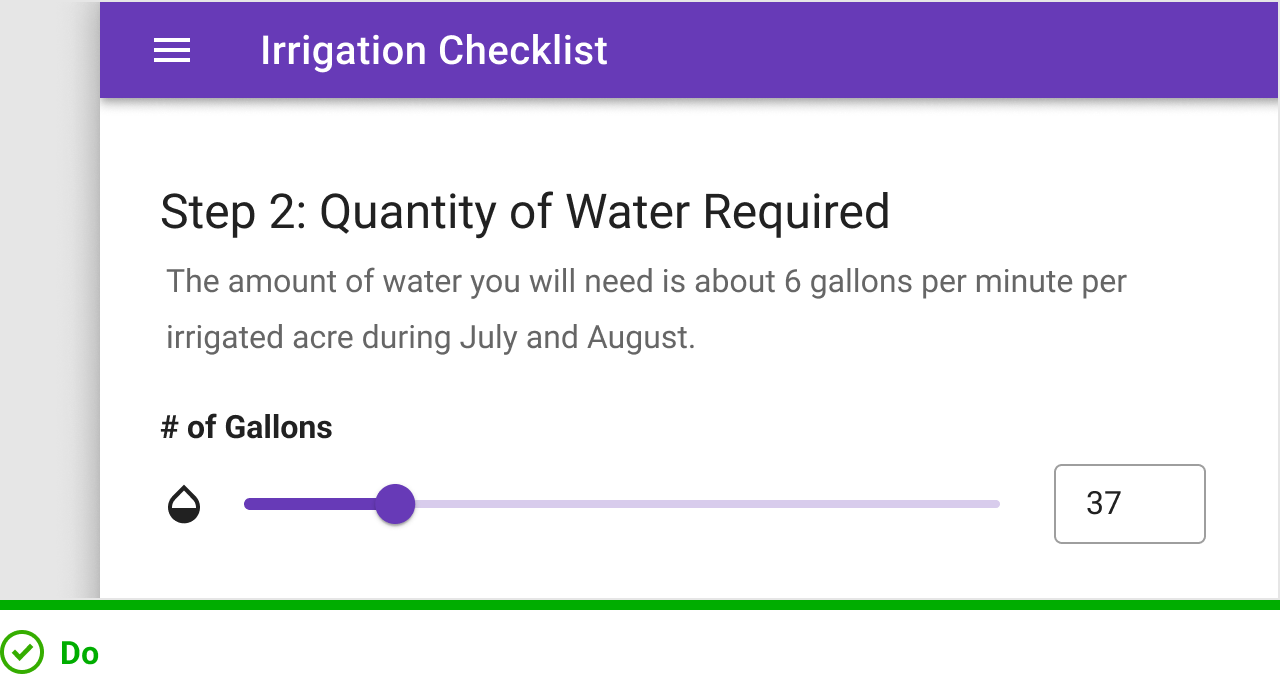Click the purple app bar right of title

click(x=940, y=50)
